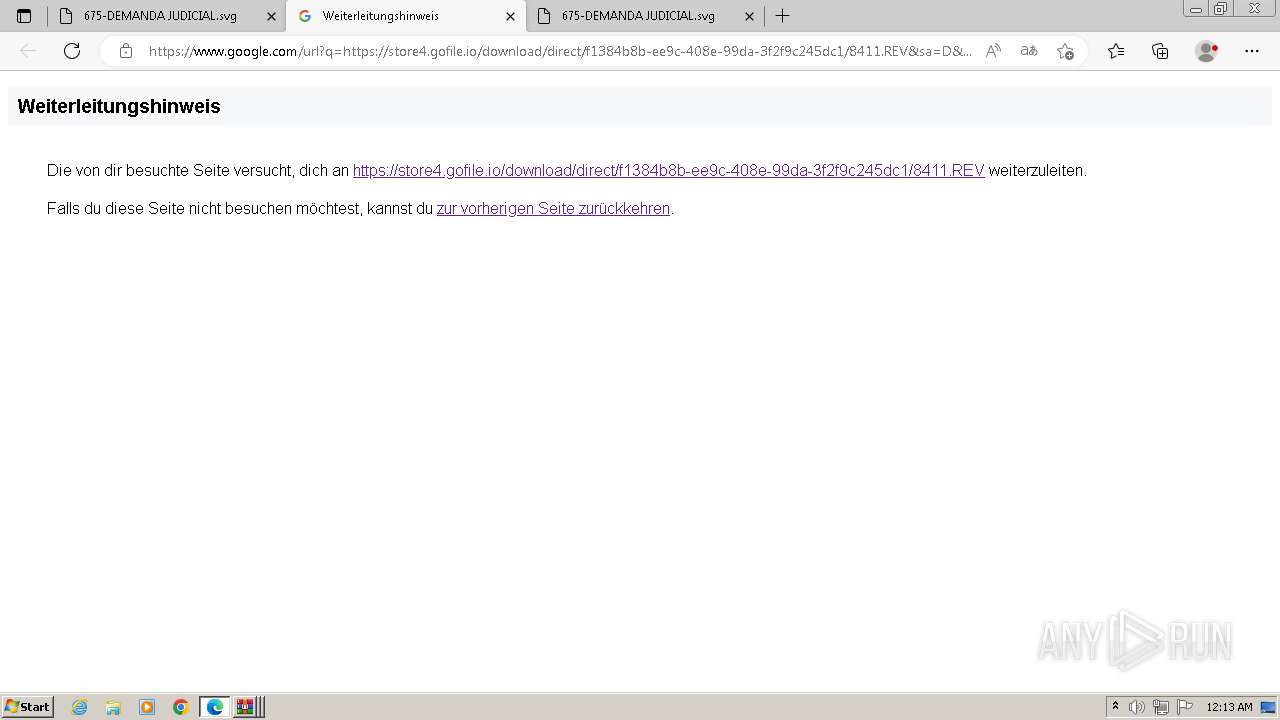Screen dimensions: 1280x720
Task: Select Microsoft Edge taskbar button
Action: [x=215, y=707]
